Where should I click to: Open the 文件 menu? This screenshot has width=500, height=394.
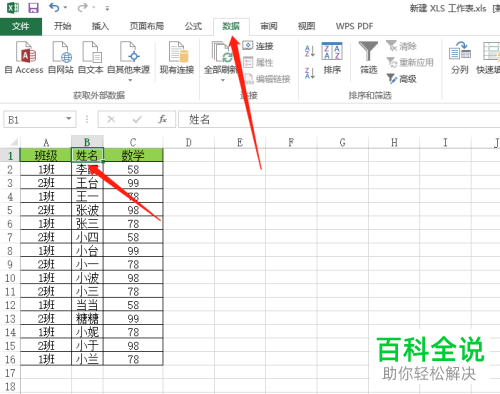coord(21,26)
